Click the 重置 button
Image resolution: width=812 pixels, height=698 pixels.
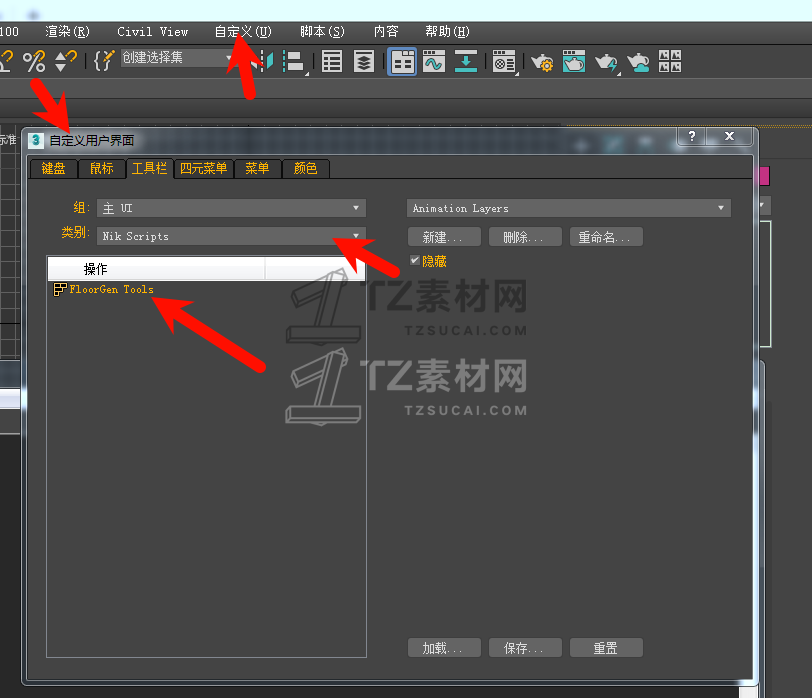[606, 648]
